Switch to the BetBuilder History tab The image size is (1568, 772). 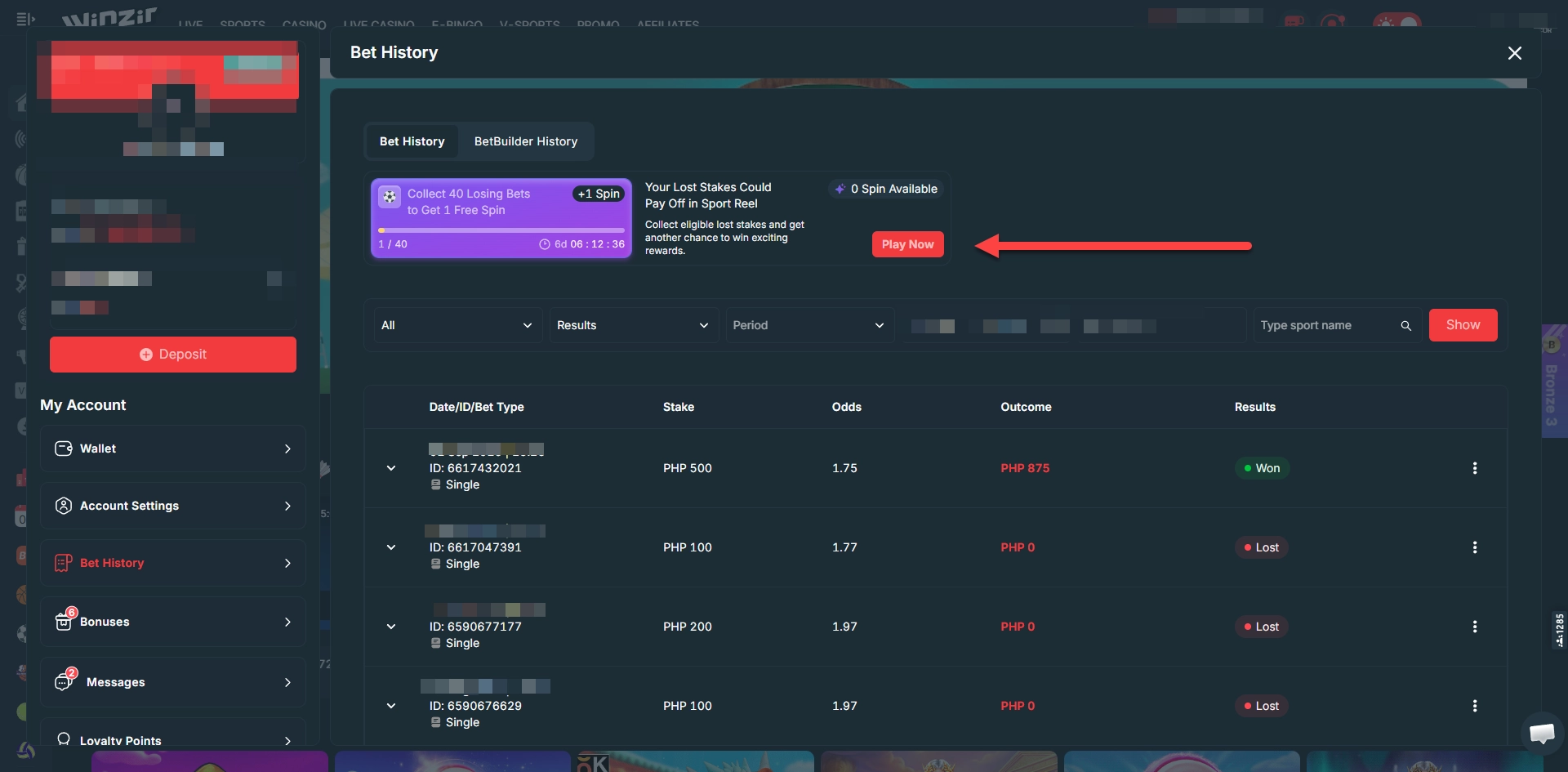(526, 141)
